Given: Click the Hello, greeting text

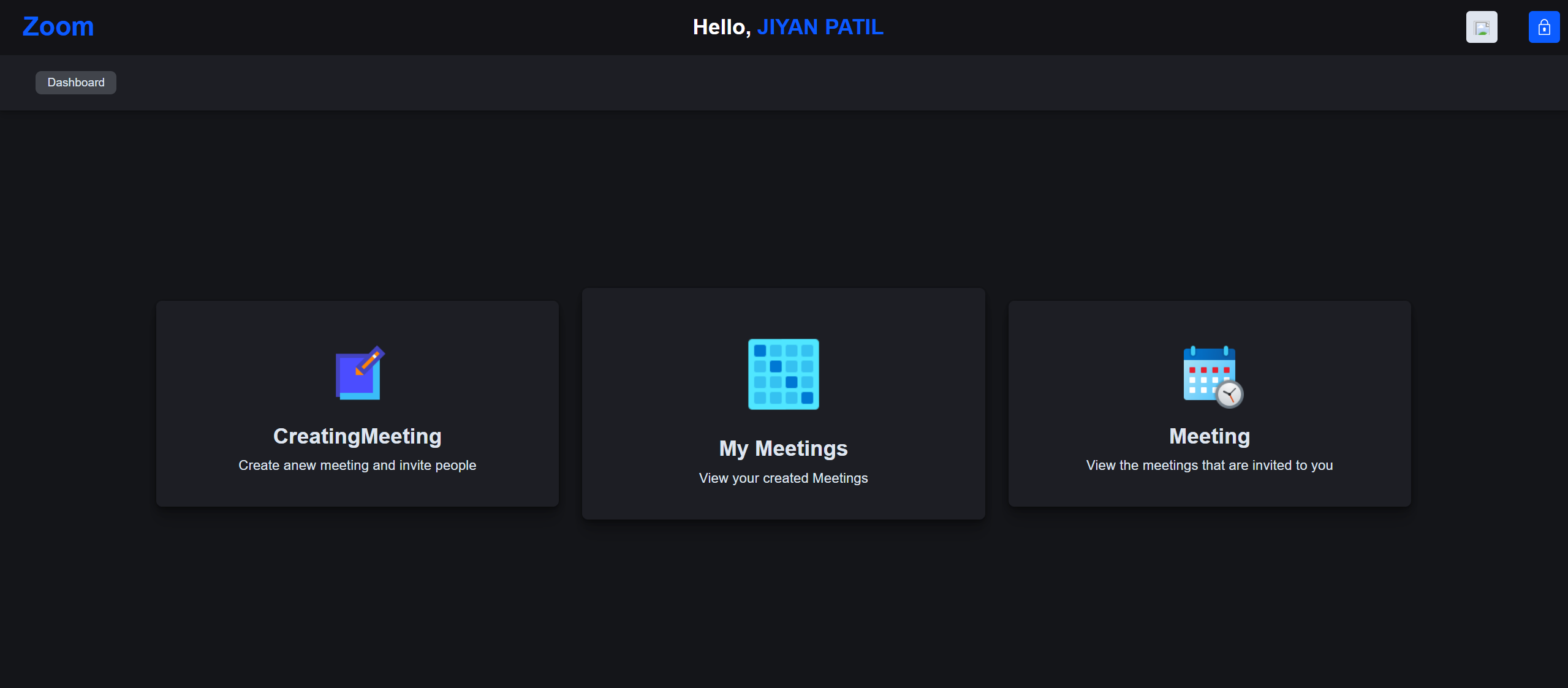Looking at the screenshot, I should point(722,27).
